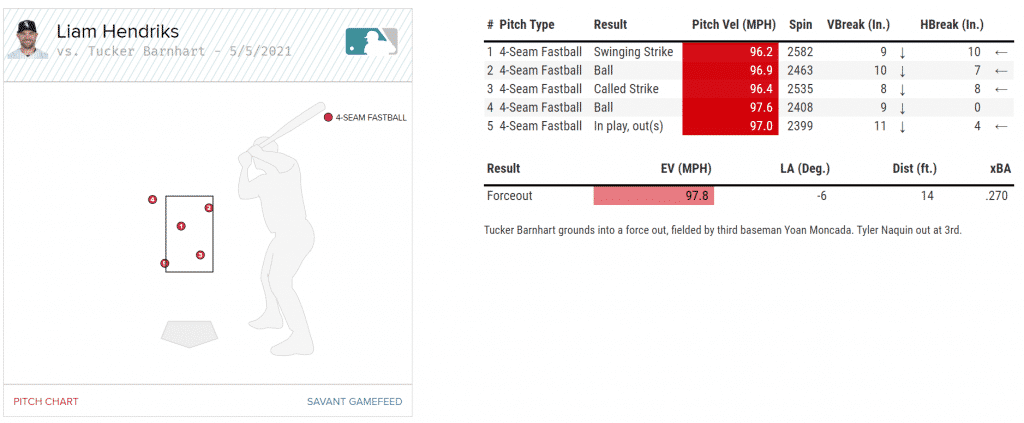Screen dimensions: 1024x423
Task: Click the MLB logo icon
Action: (371, 40)
